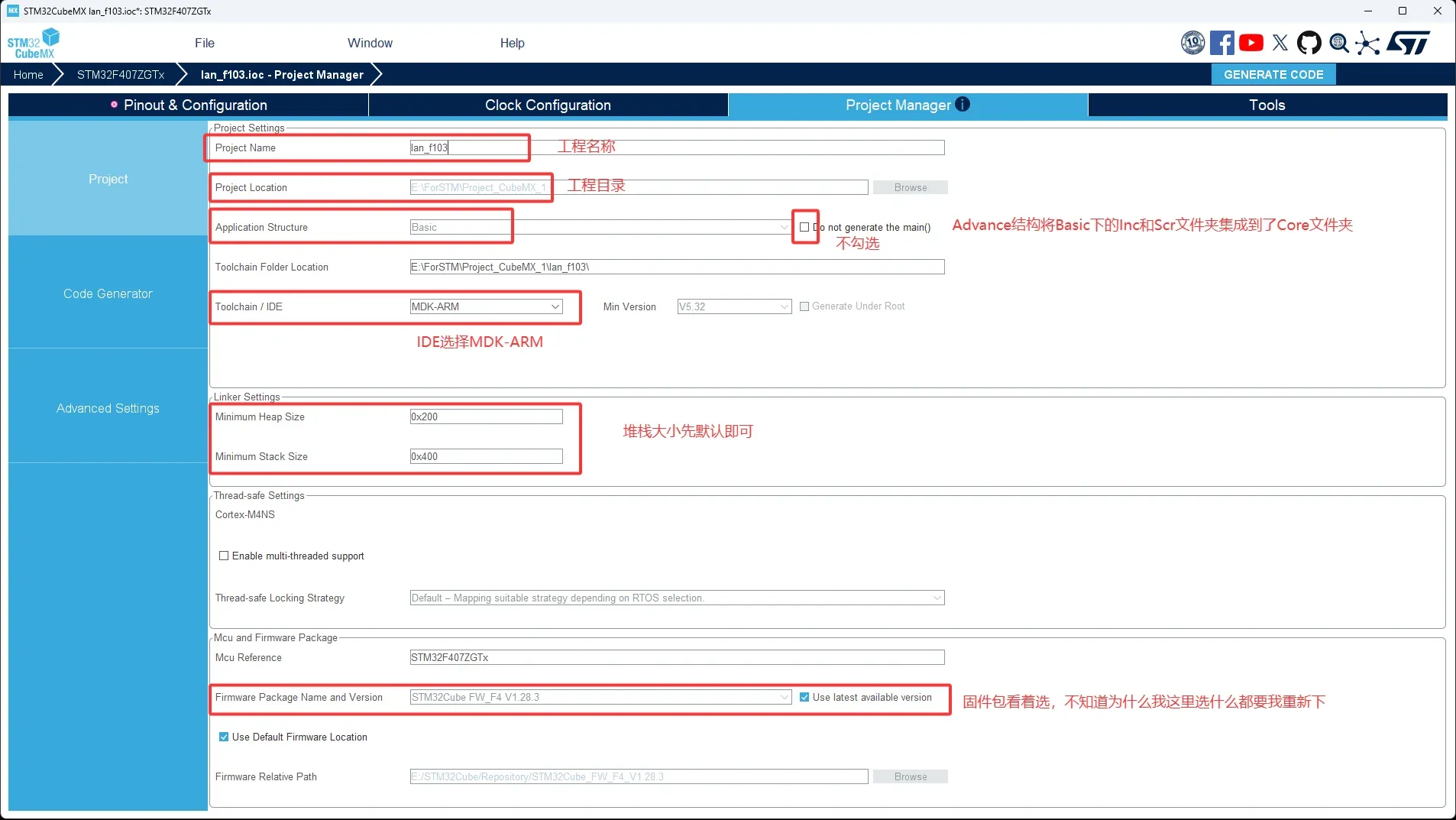Toggle 'Use Default Firmware Location' checkbox
The image size is (1456, 820).
click(x=224, y=737)
